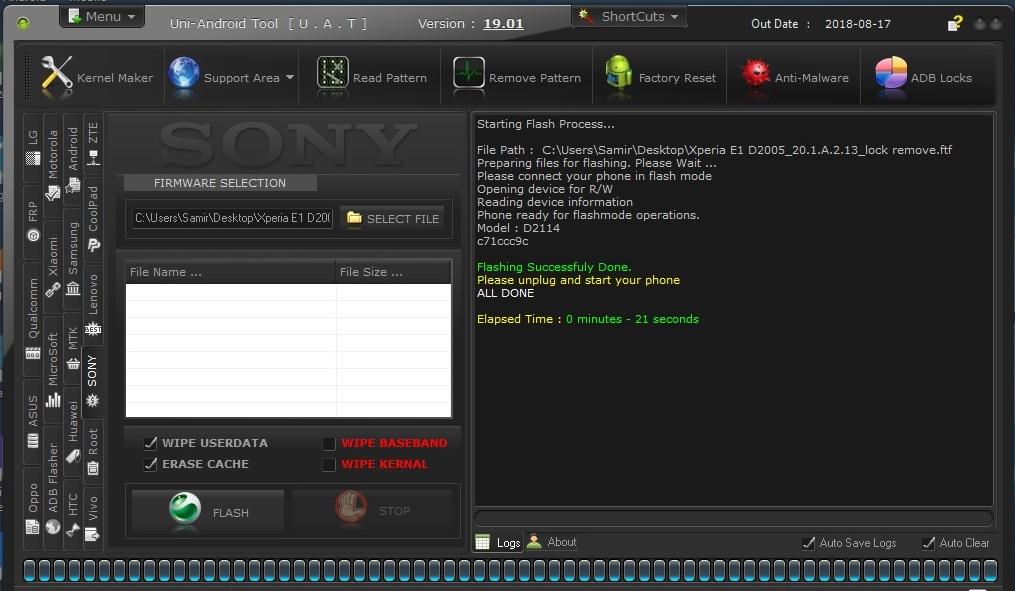Open the Samsung vertical tab
Image resolution: width=1015 pixels, height=591 pixels.
(73, 258)
